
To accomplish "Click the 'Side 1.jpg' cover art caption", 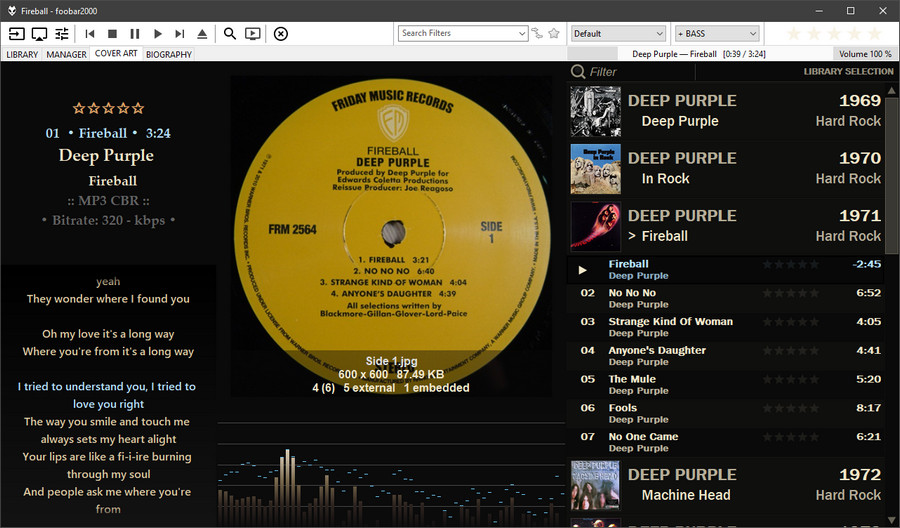I will [x=391, y=361].
